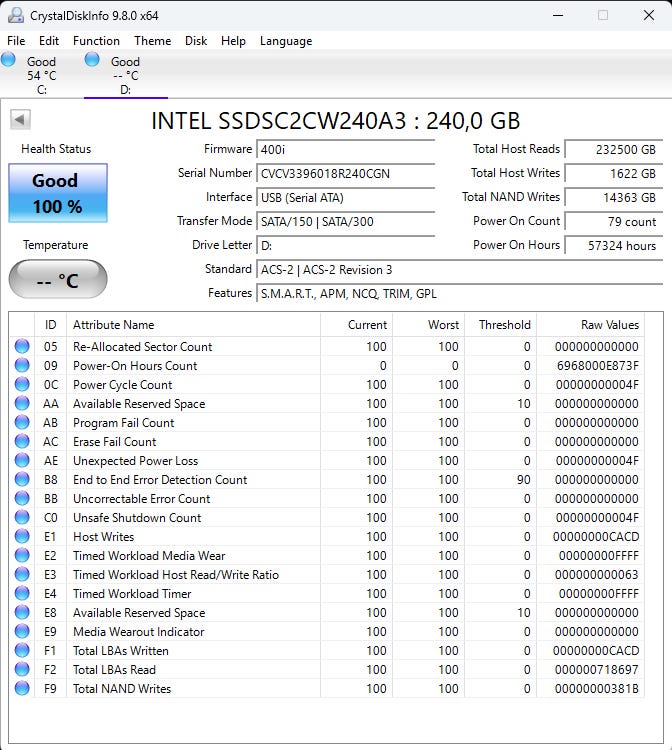Image resolution: width=672 pixels, height=750 pixels.
Task: Select the Unsafe Shutdown Count attribute name
Action: tap(137, 518)
